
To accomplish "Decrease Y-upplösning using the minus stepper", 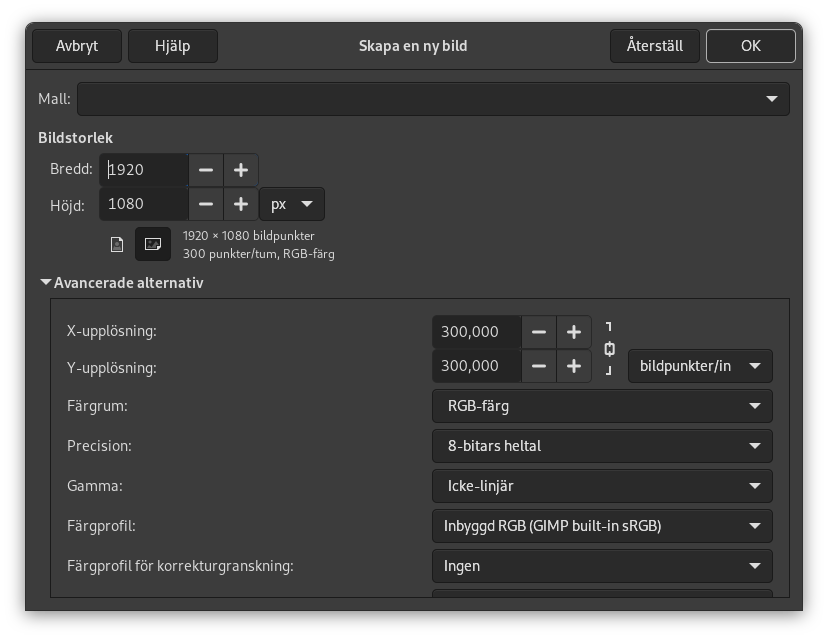I will 538,366.
